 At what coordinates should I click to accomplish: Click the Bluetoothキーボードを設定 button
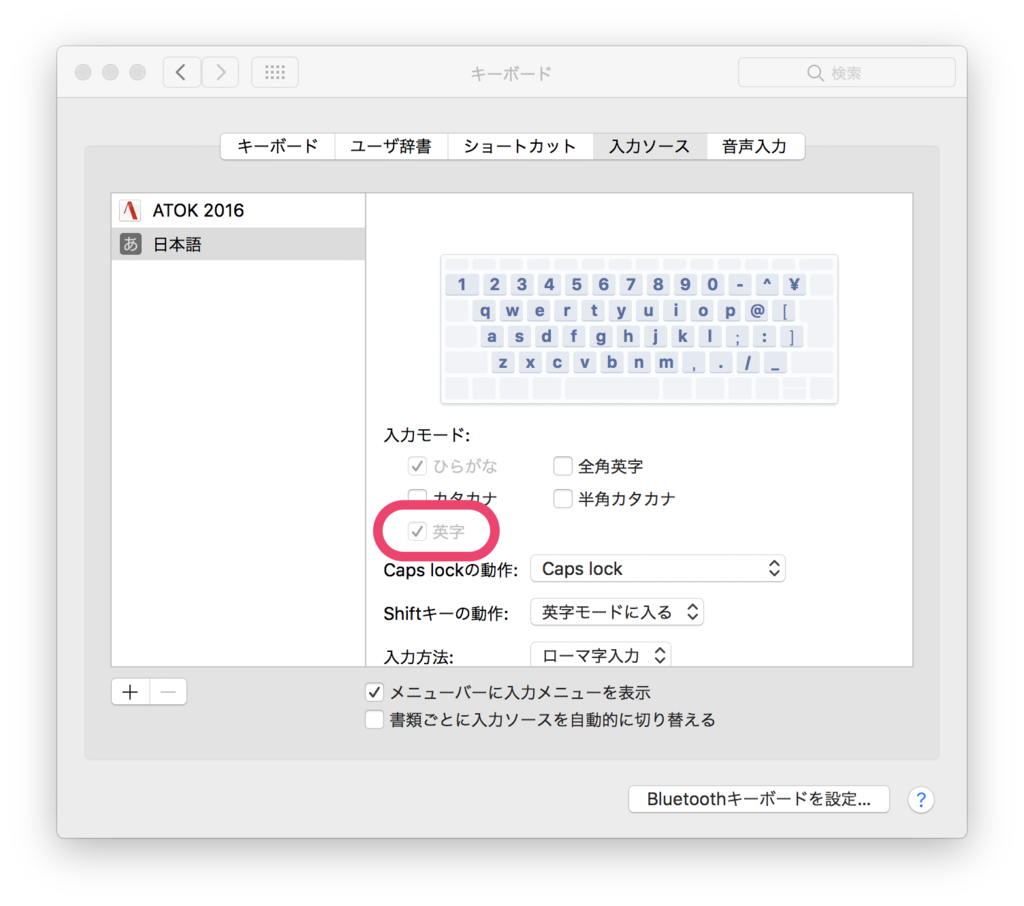758,799
